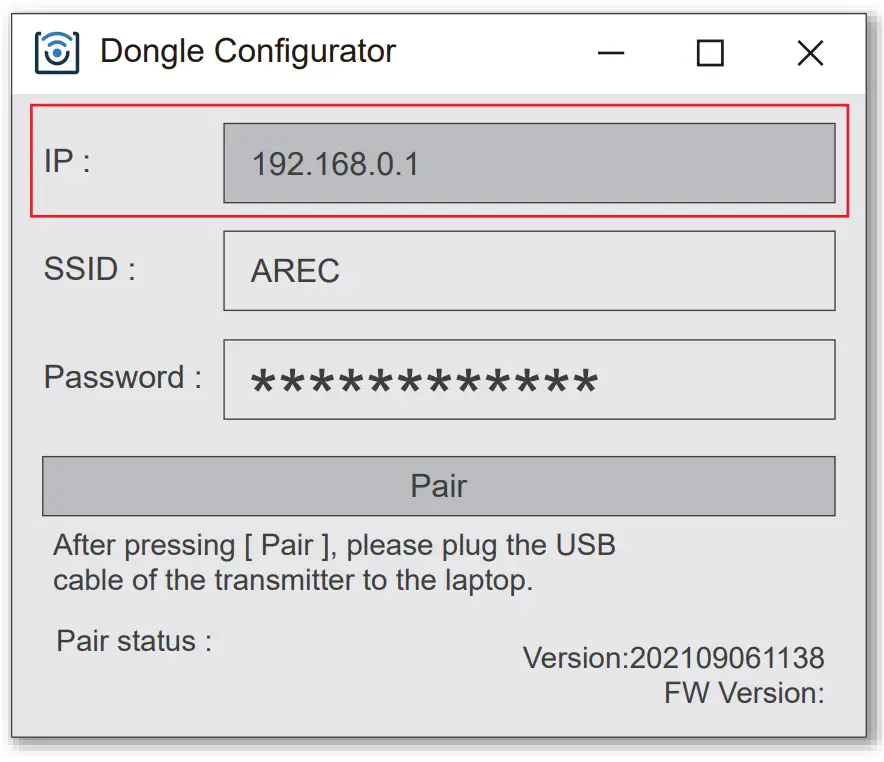Focus the IP address input field
884x762 pixels.
[x=528, y=163]
